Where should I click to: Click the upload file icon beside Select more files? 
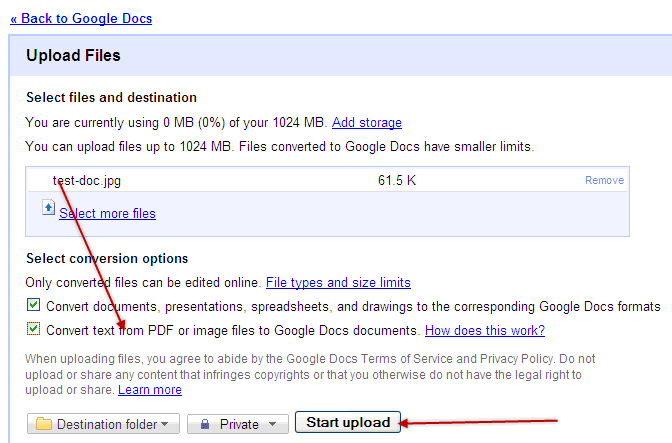(48, 208)
